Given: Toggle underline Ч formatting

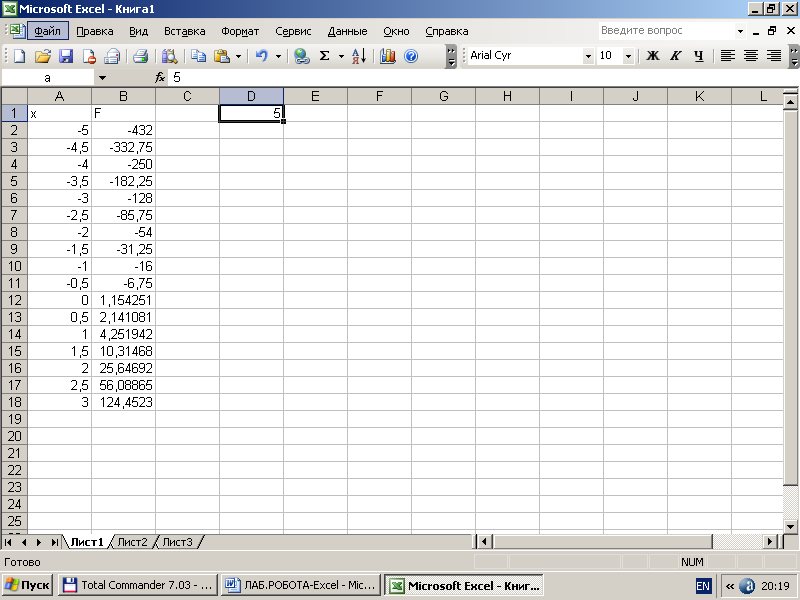Looking at the screenshot, I should [698, 56].
